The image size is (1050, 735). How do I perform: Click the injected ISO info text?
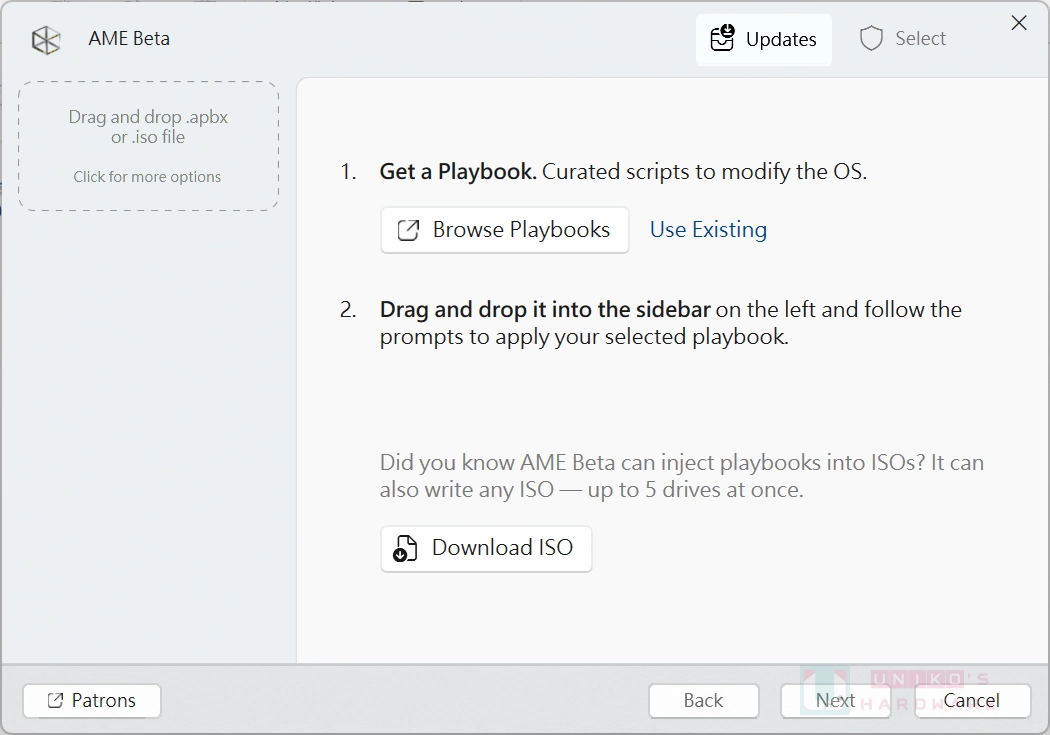tap(681, 474)
